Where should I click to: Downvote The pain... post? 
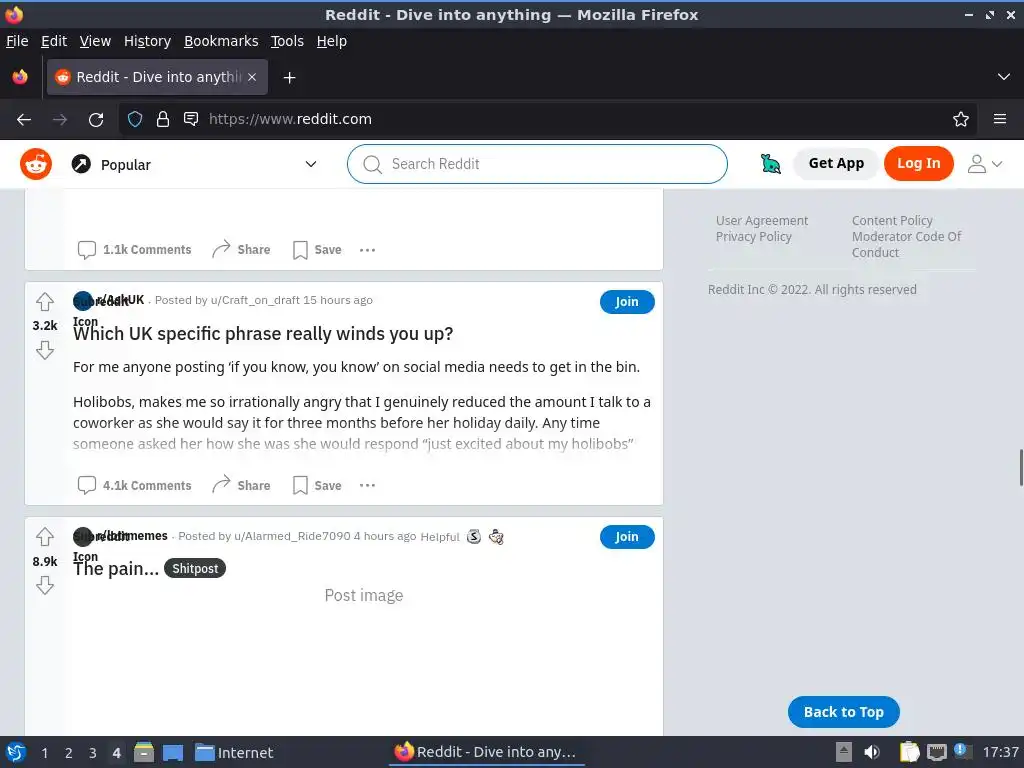coord(45,586)
